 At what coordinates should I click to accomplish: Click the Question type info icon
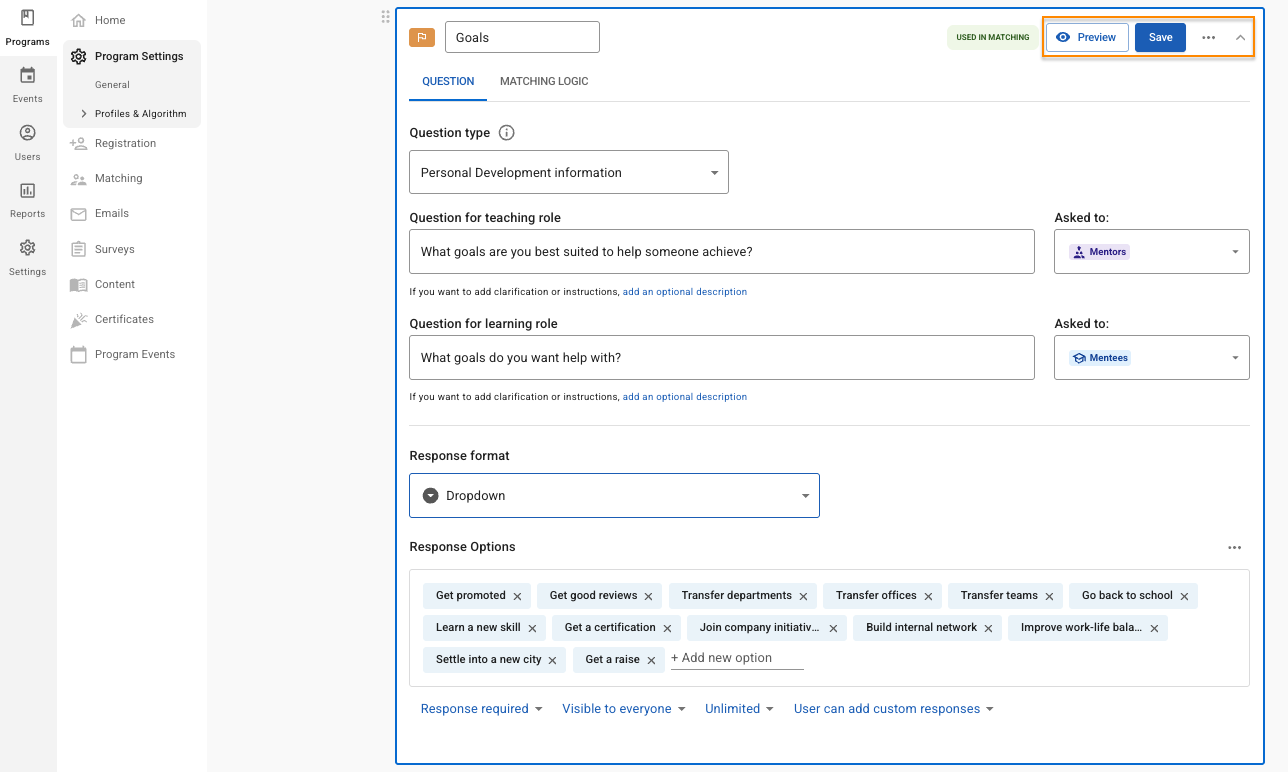[x=506, y=133]
